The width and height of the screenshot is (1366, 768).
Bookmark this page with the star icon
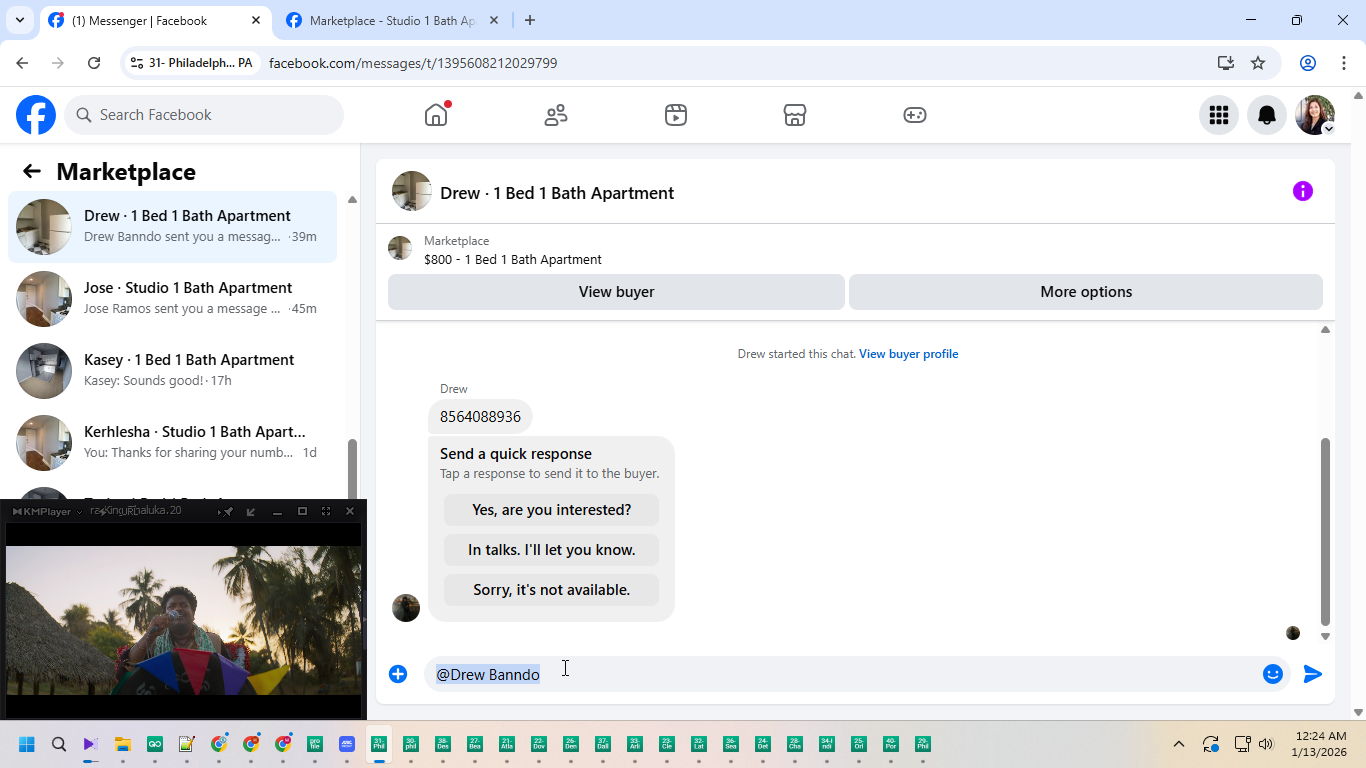[x=1258, y=63]
